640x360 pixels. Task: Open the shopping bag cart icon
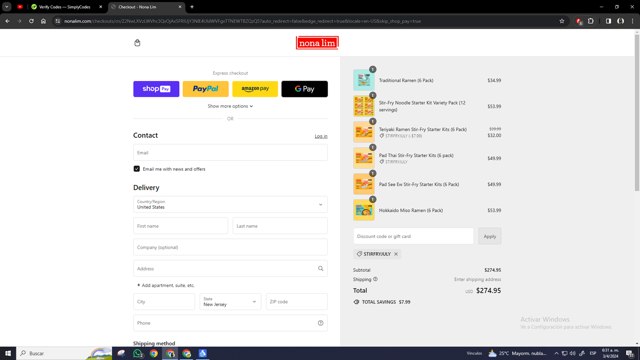(x=137, y=43)
